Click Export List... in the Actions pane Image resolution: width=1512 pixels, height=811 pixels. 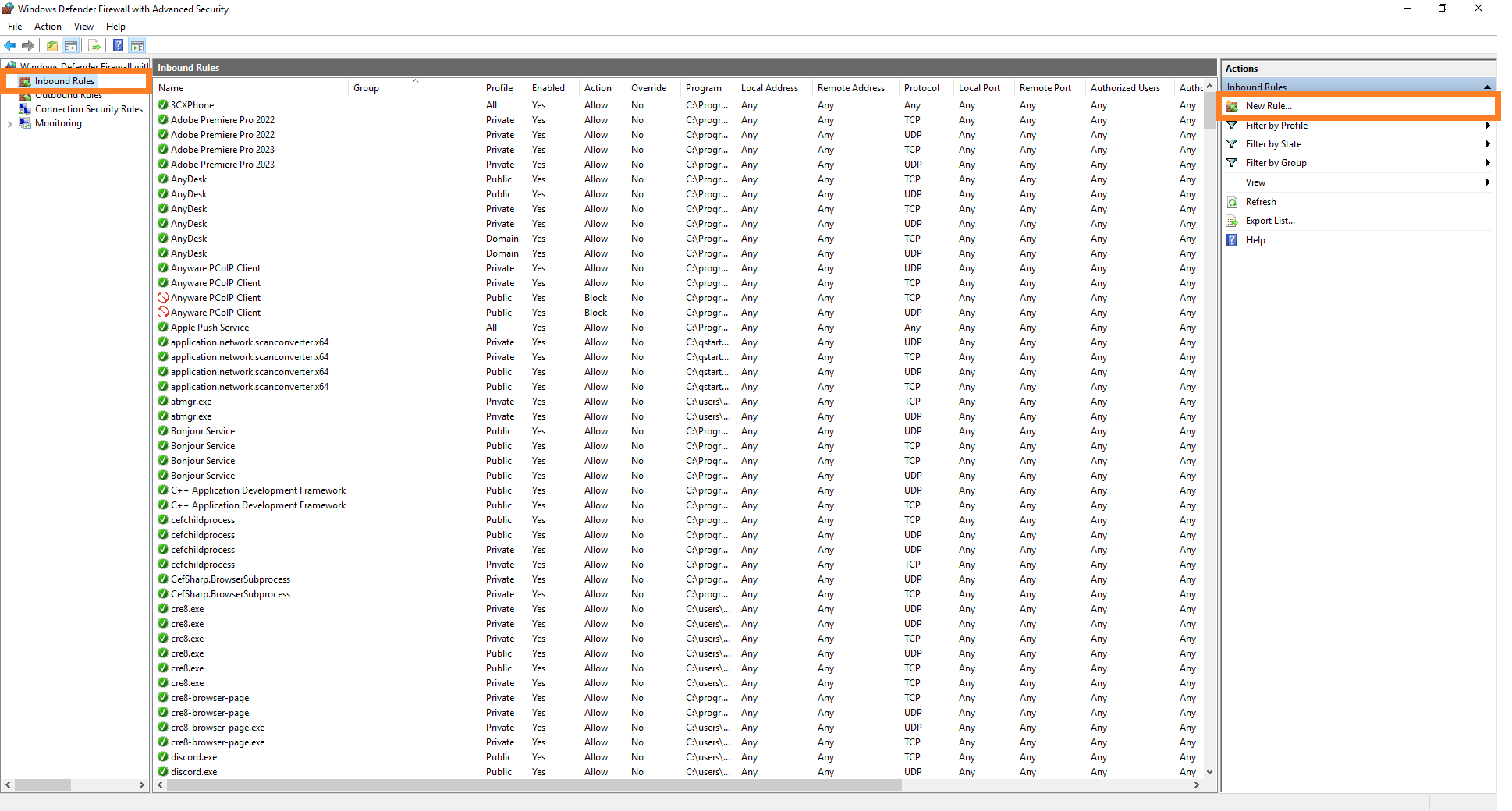1270,221
